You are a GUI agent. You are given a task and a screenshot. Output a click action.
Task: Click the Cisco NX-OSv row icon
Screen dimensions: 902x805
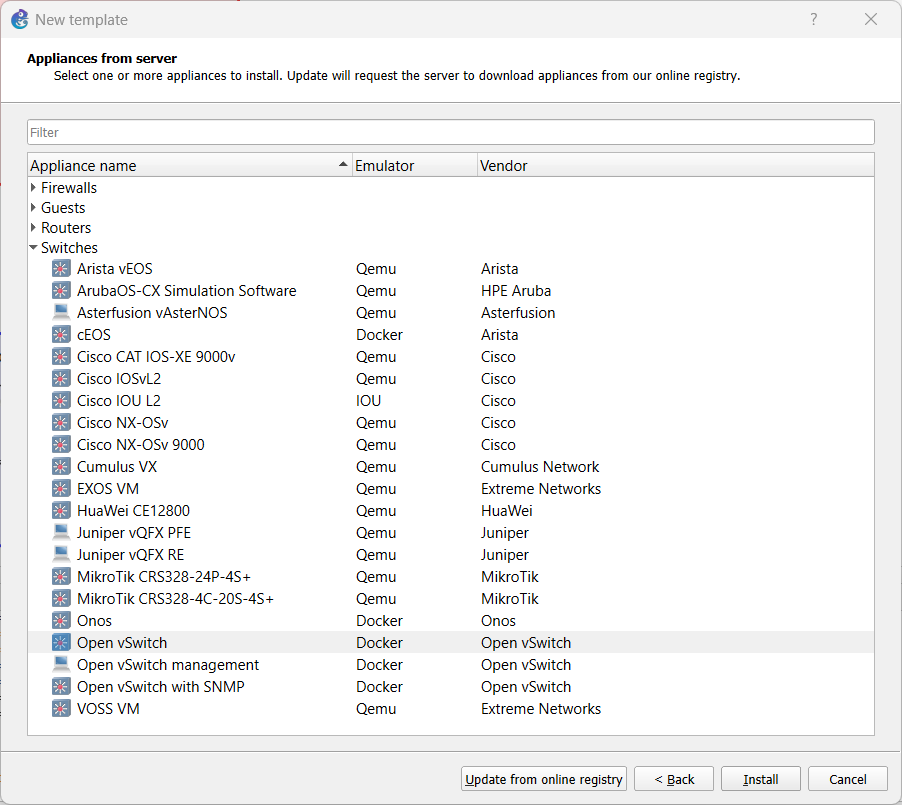point(61,422)
